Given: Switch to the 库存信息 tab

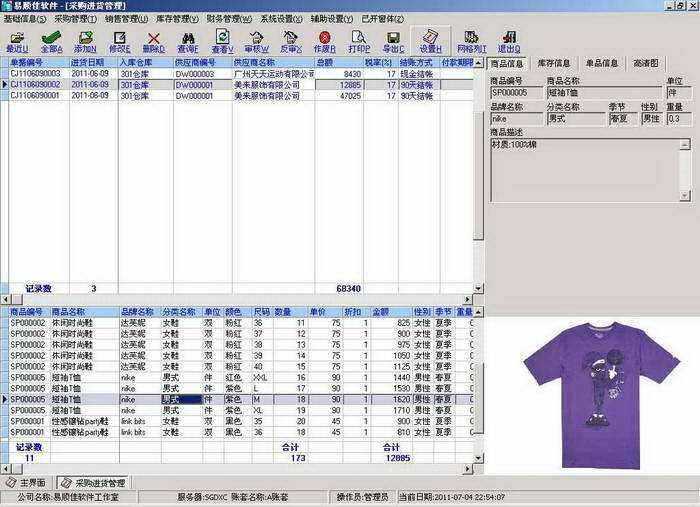Looking at the screenshot, I should point(555,63).
